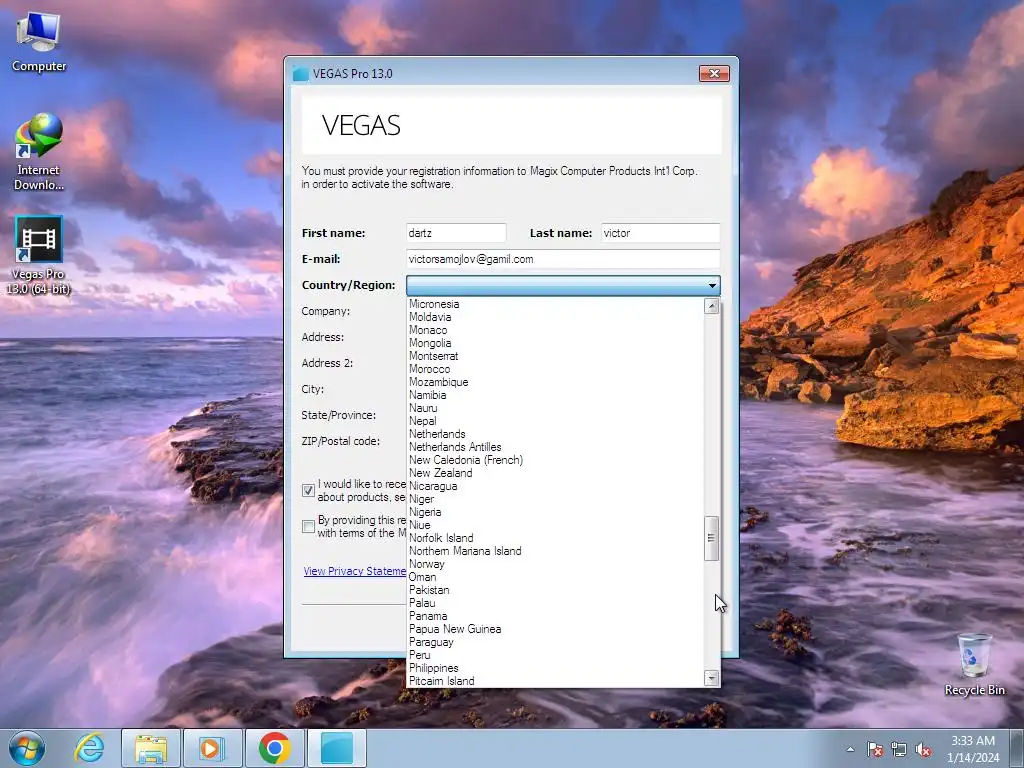Select Philippines from the country list

point(555,668)
